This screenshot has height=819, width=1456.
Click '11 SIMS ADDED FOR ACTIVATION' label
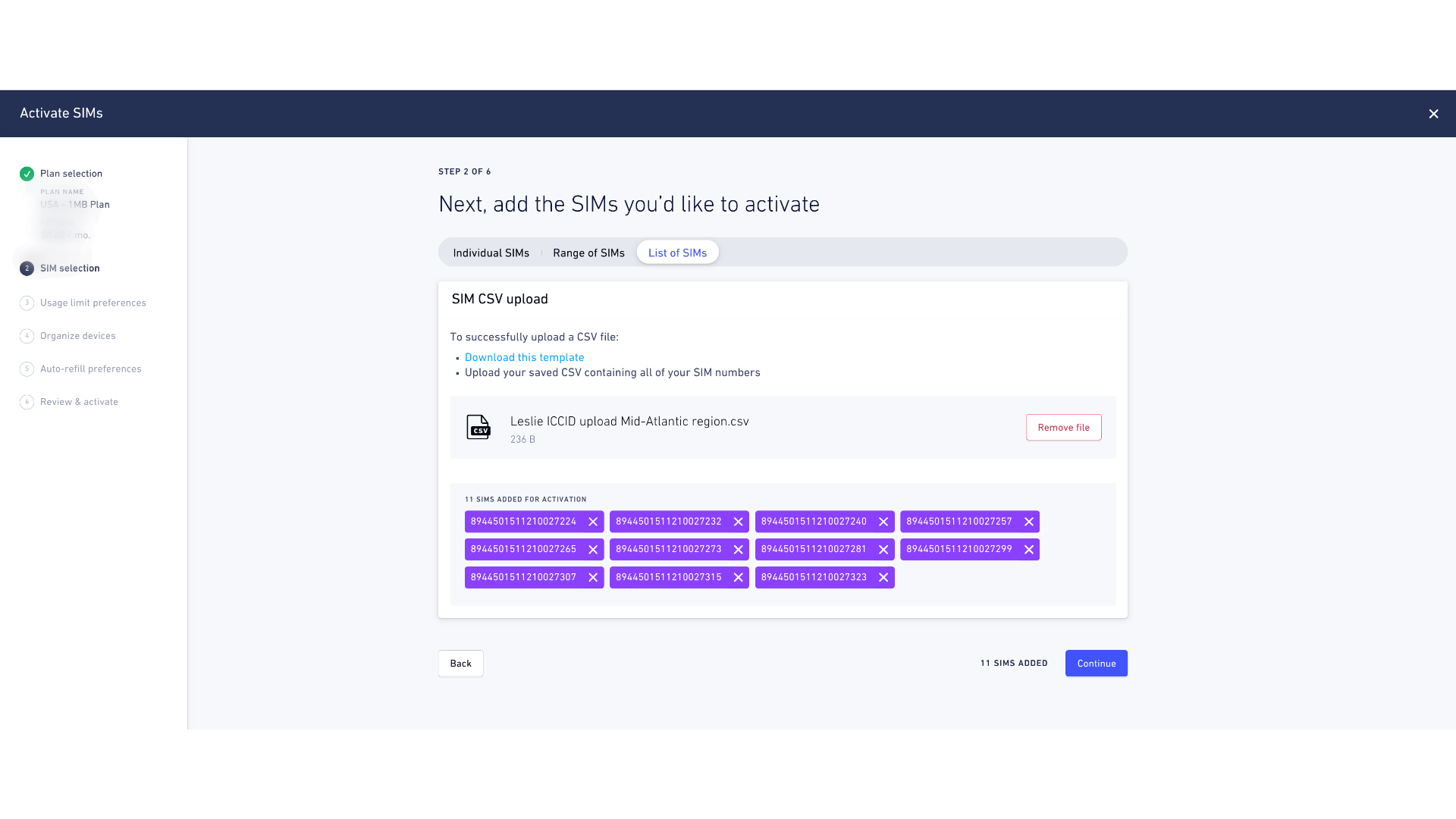click(x=526, y=500)
